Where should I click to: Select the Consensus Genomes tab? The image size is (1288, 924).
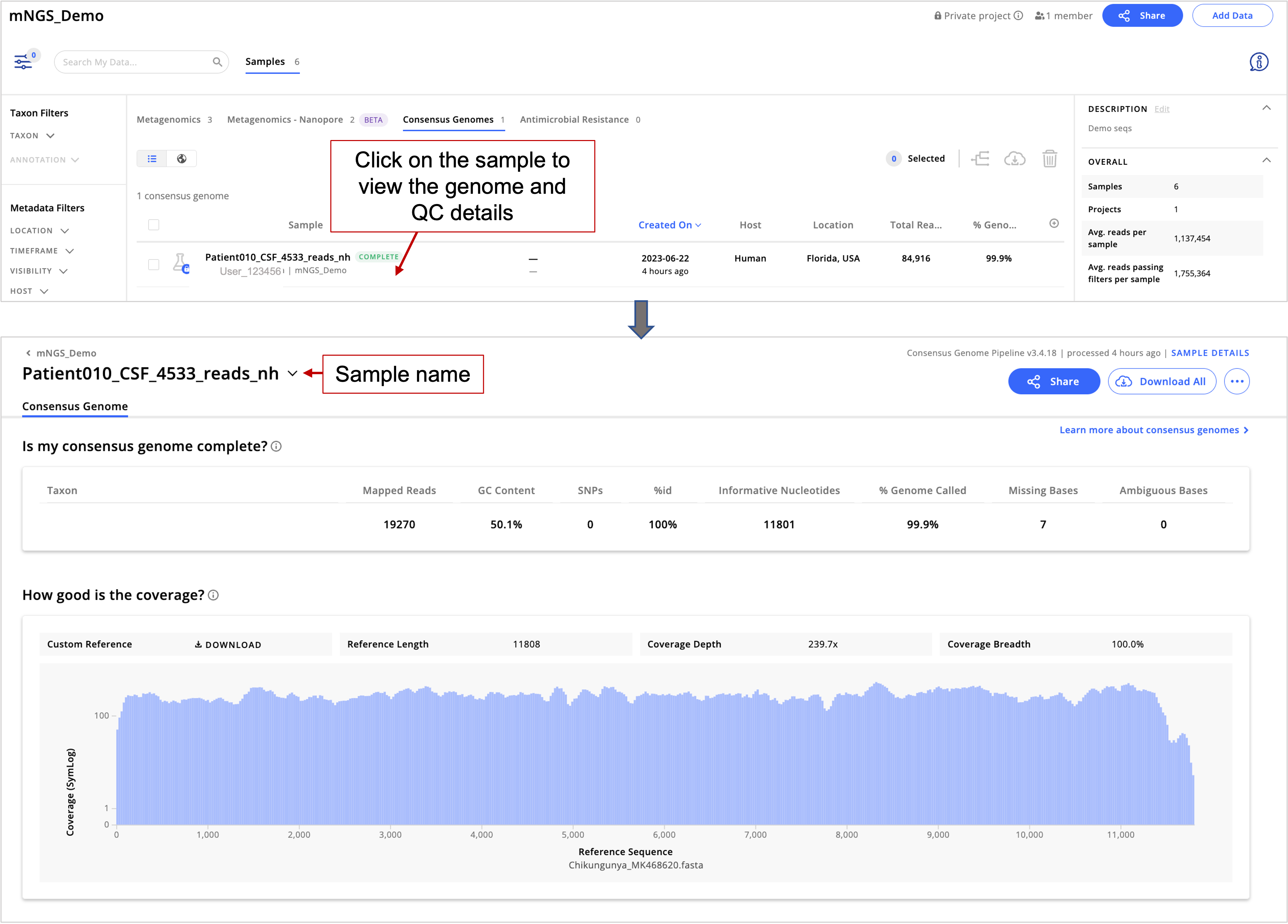pos(453,119)
